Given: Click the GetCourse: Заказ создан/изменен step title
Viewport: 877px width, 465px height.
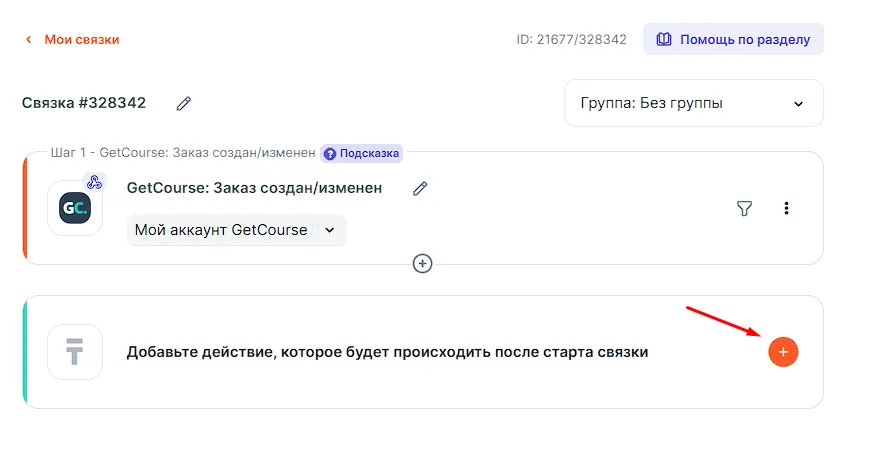Looking at the screenshot, I should 254,188.
